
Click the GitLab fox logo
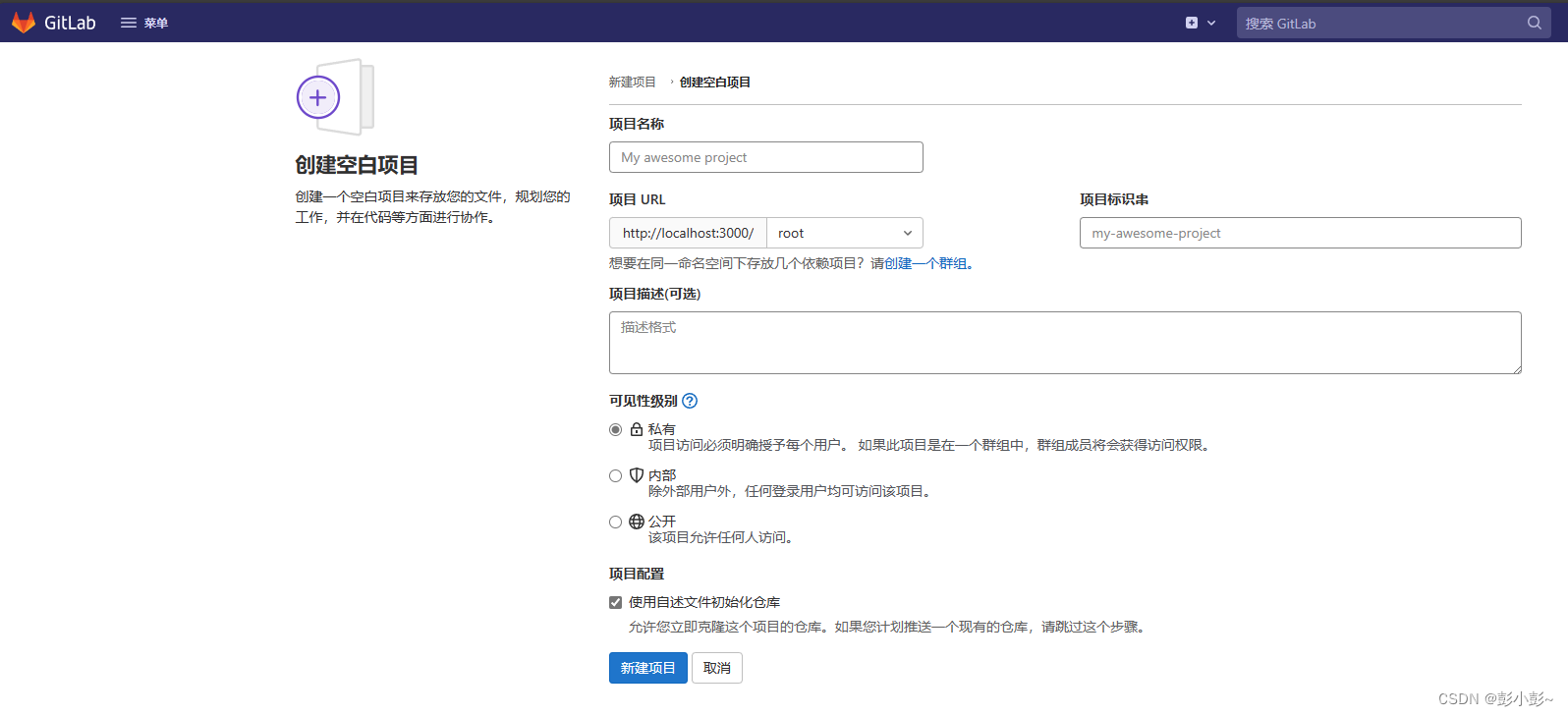[24, 23]
